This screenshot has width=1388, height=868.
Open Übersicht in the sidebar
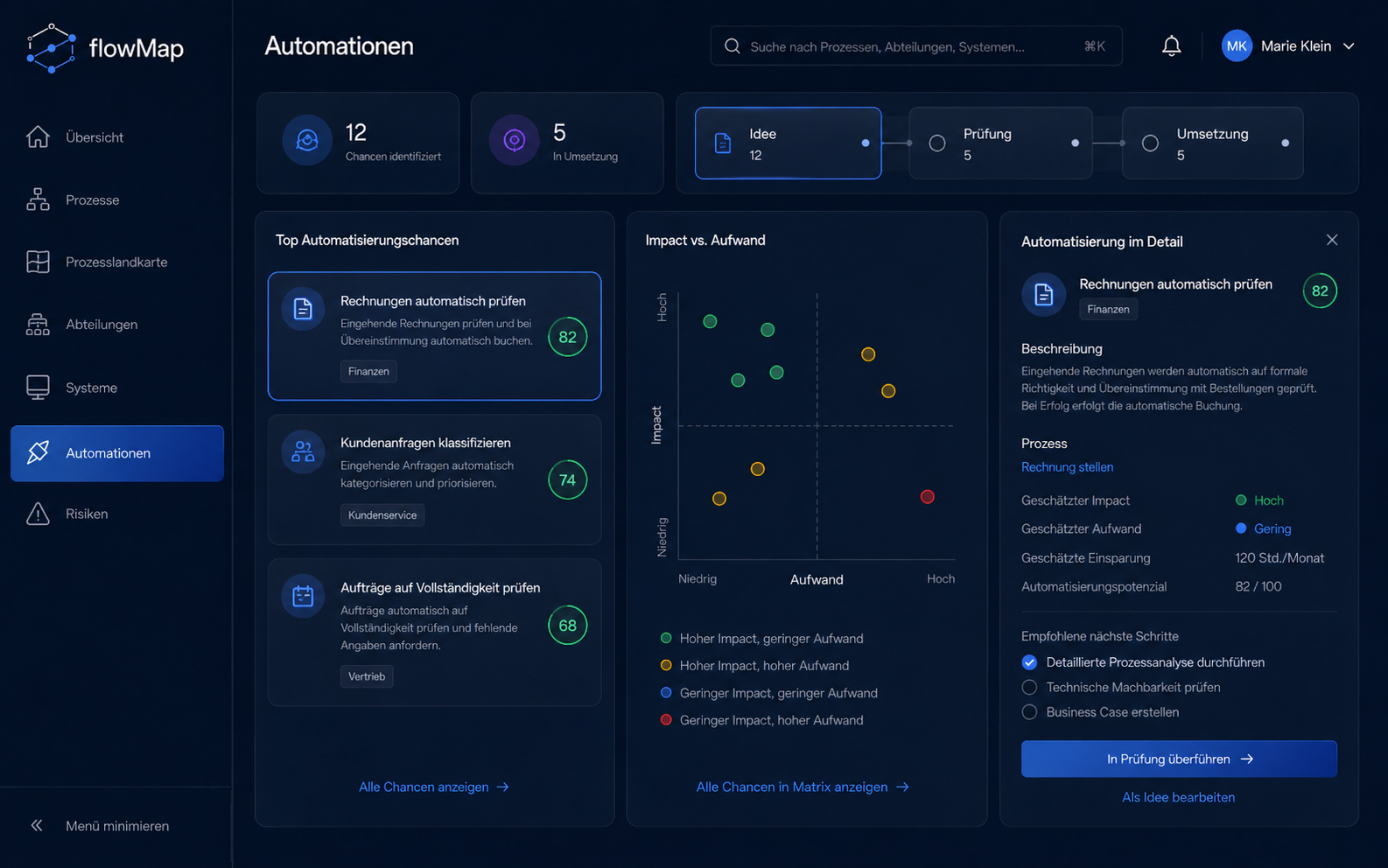pos(117,137)
